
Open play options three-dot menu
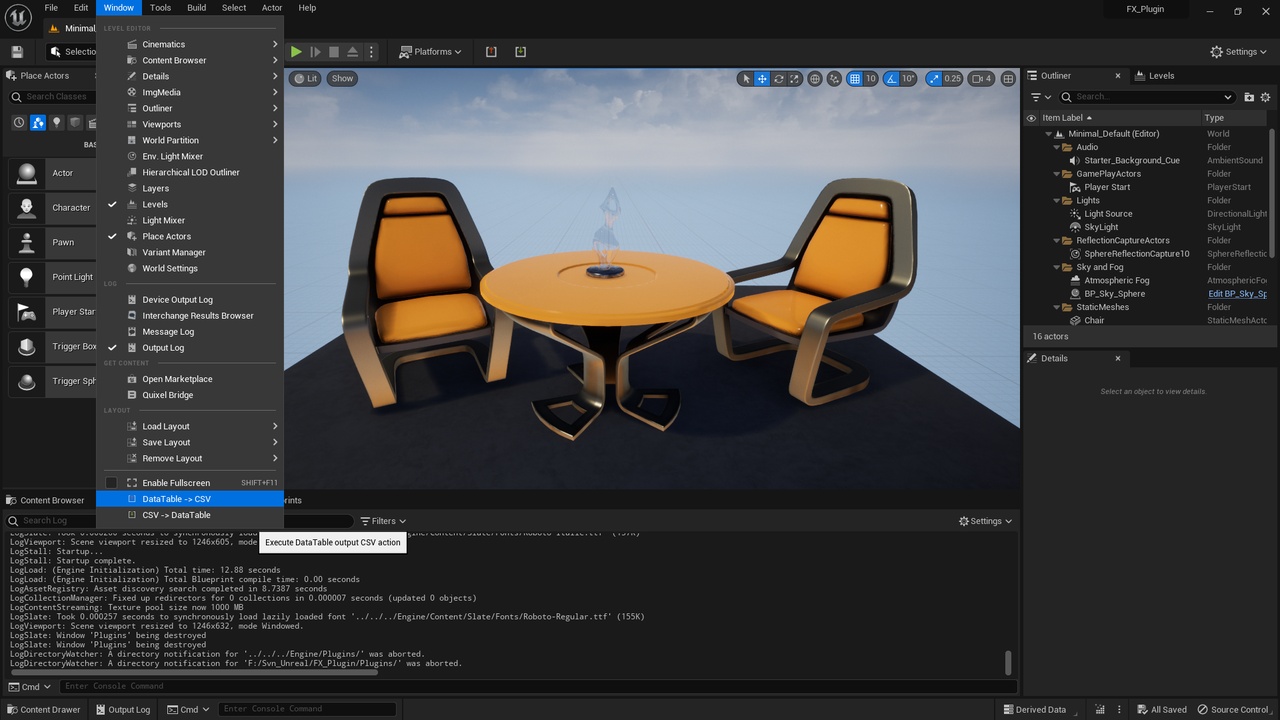tap(371, 52)
